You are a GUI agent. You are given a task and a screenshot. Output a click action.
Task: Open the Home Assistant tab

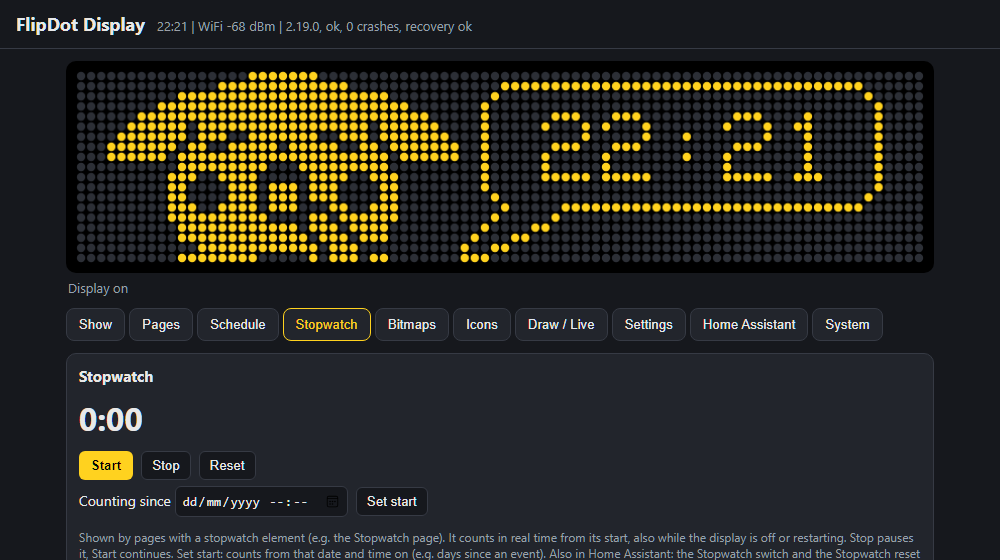749,325
